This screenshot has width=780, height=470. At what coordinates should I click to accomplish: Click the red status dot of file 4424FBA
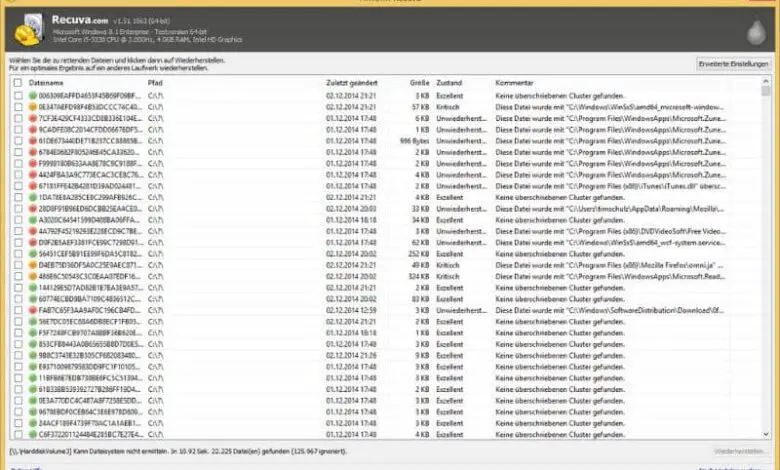[33, 175]
